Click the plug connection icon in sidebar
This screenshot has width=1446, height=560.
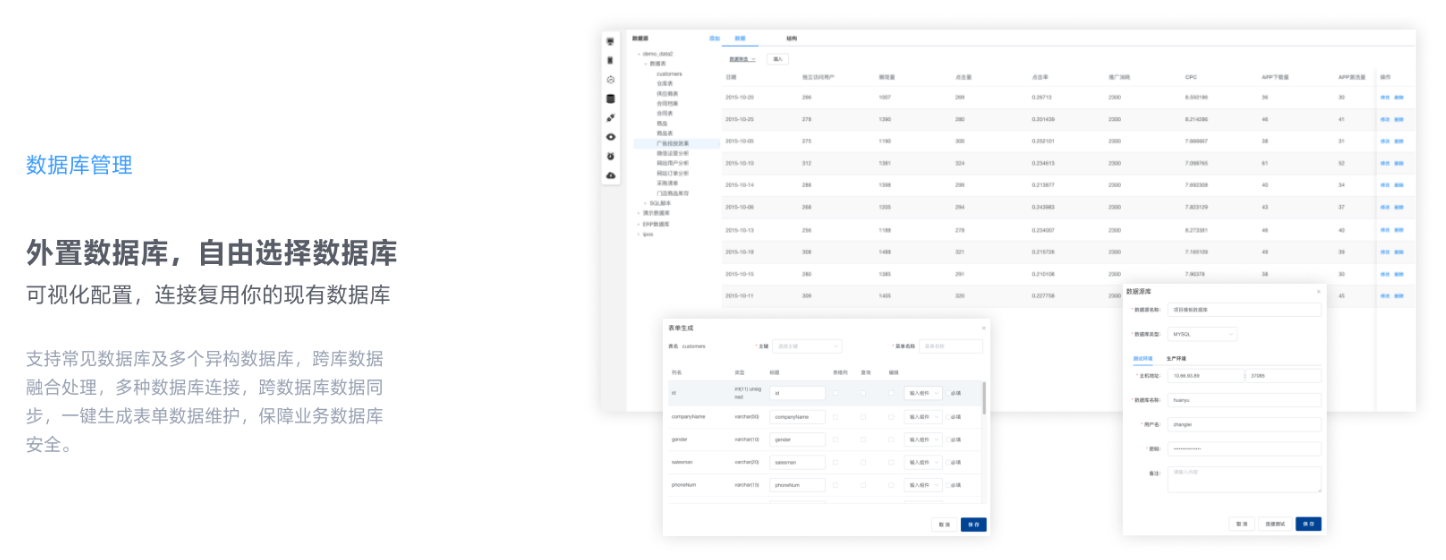(x=610, y=118)
